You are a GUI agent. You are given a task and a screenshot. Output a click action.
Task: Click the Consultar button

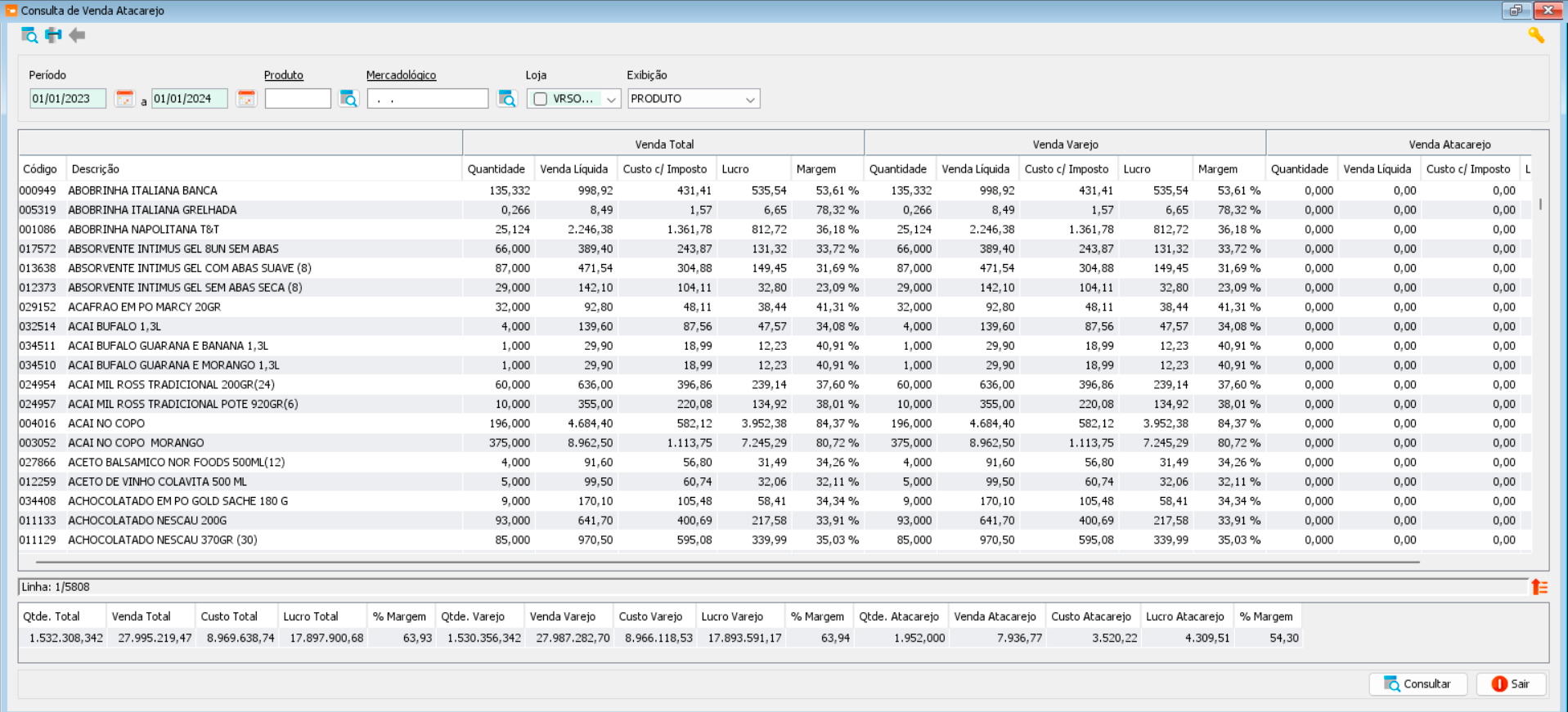click(1417, 684)
